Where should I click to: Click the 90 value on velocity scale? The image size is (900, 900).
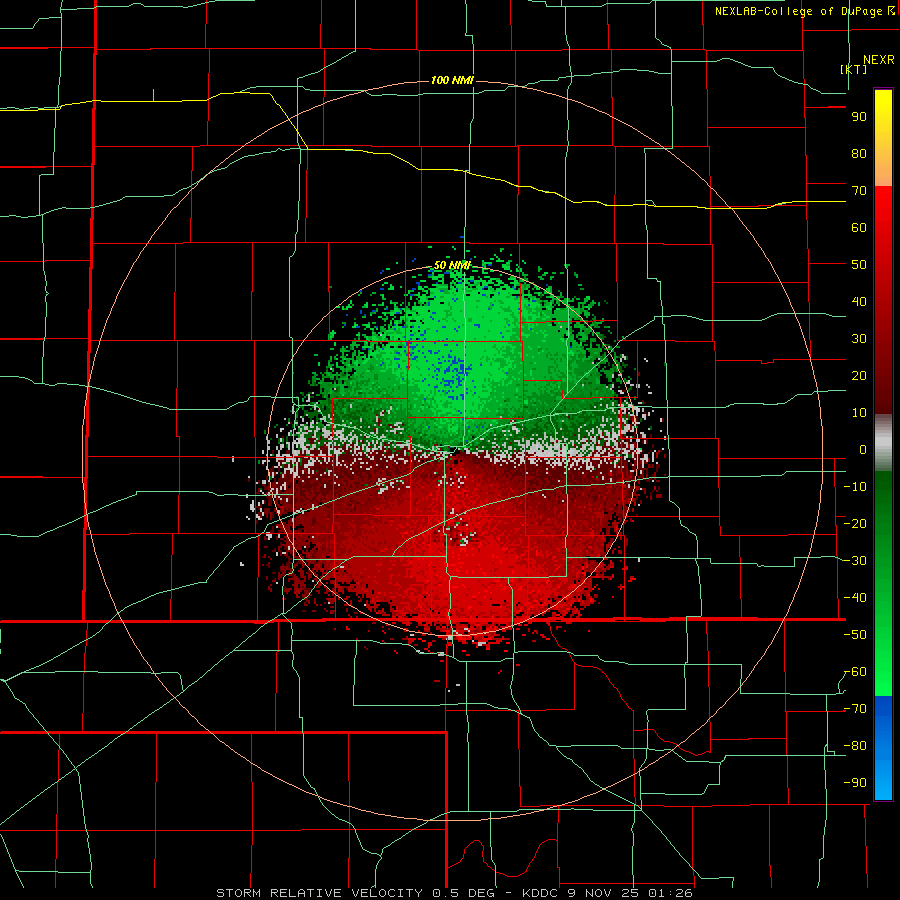(x=859, y=117)
